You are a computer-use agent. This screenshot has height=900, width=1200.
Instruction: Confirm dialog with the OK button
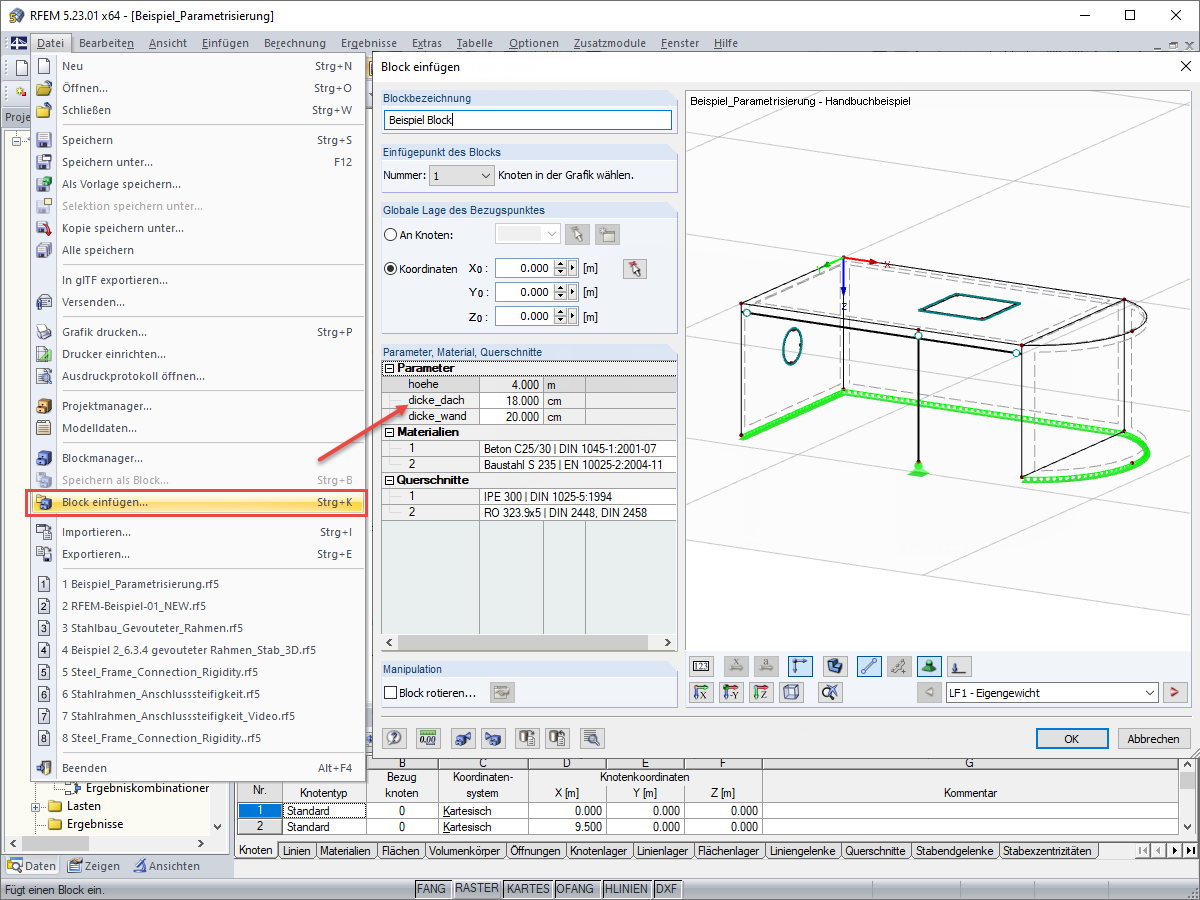point(1072,739)
